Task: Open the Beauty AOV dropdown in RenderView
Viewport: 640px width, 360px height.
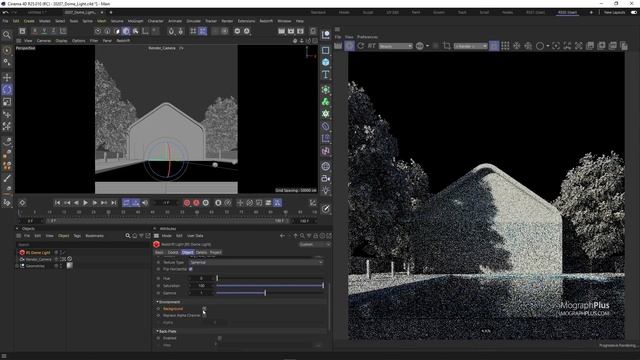Action: (396, 46)
